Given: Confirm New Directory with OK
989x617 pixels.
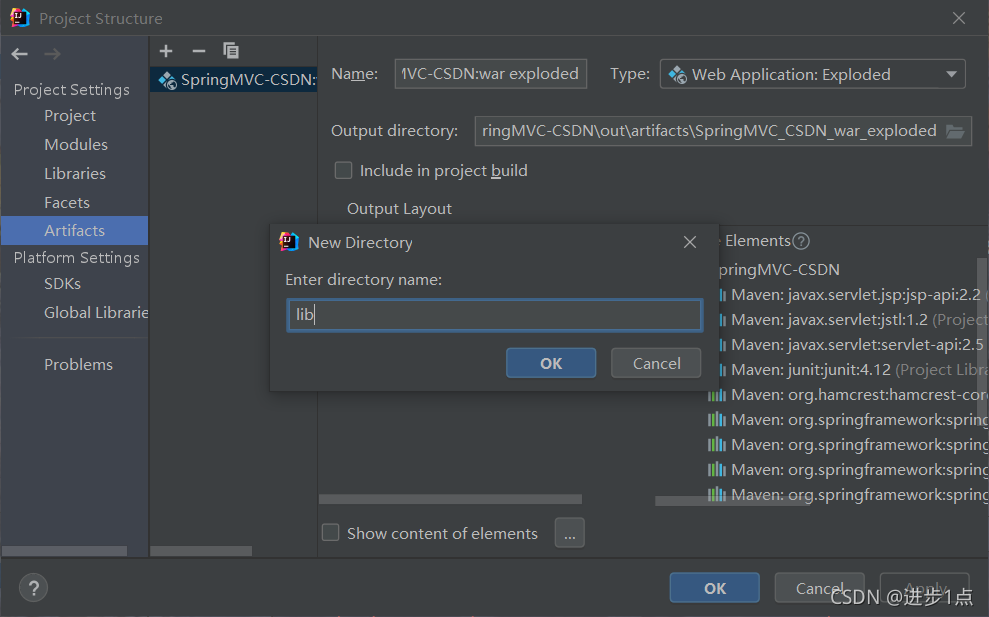Looking at the screenshot, I should click(551, 363).
